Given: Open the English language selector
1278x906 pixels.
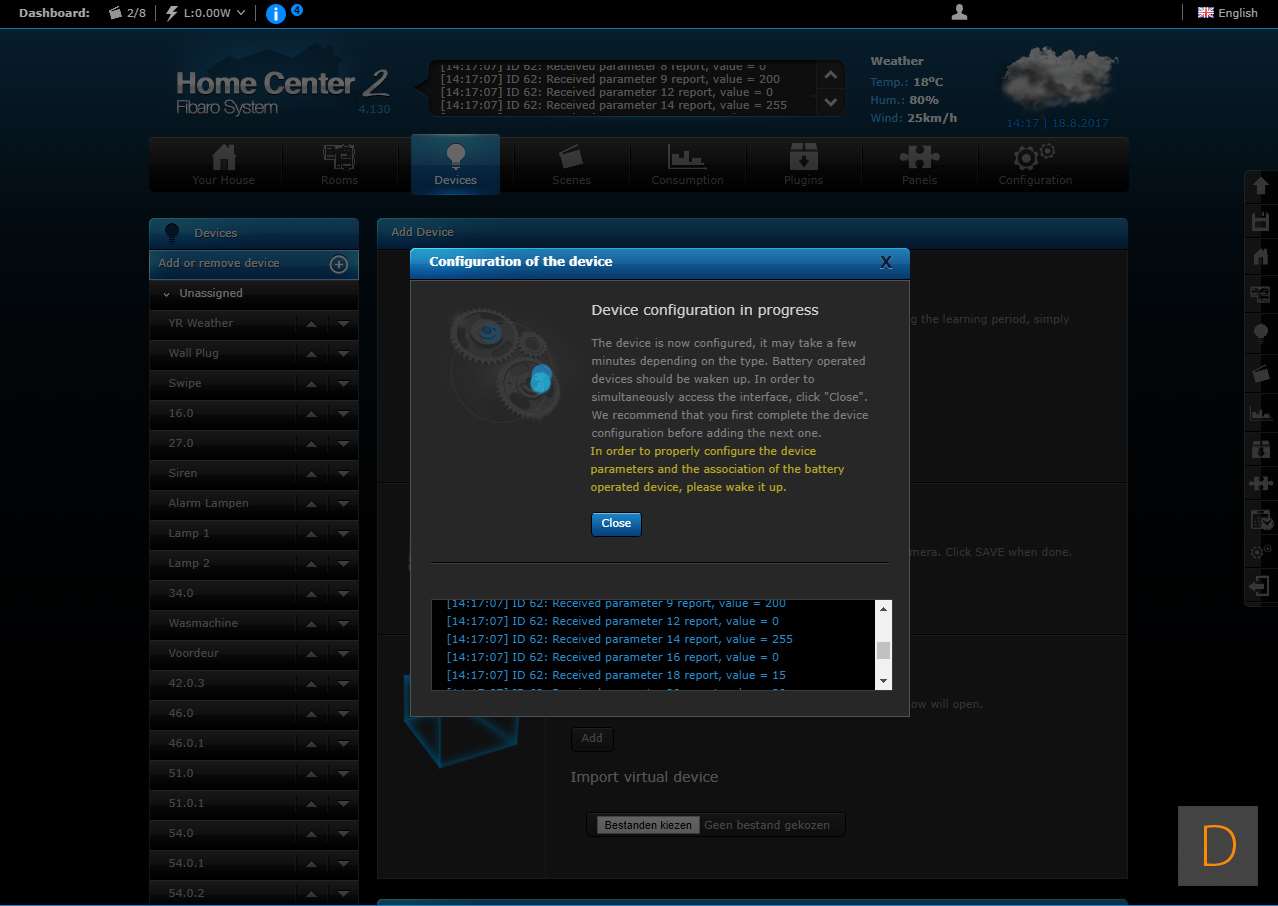Looking at the screenshot, I should [1228, 13].
